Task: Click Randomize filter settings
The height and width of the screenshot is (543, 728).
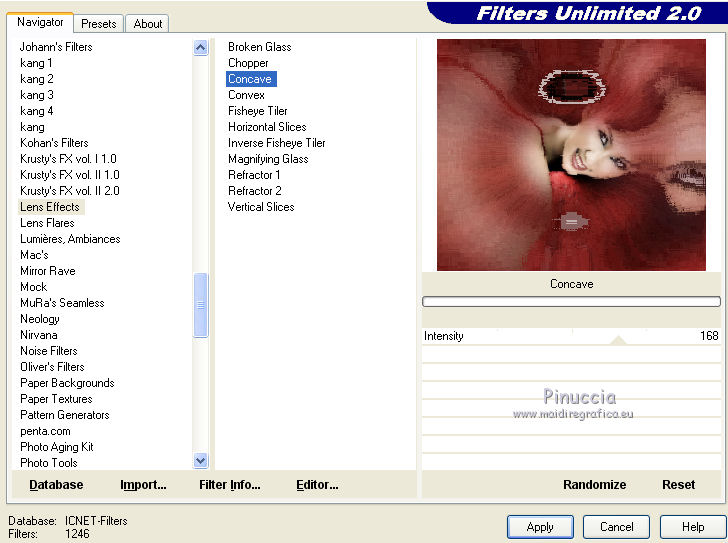Action: [x=594, y=485]
